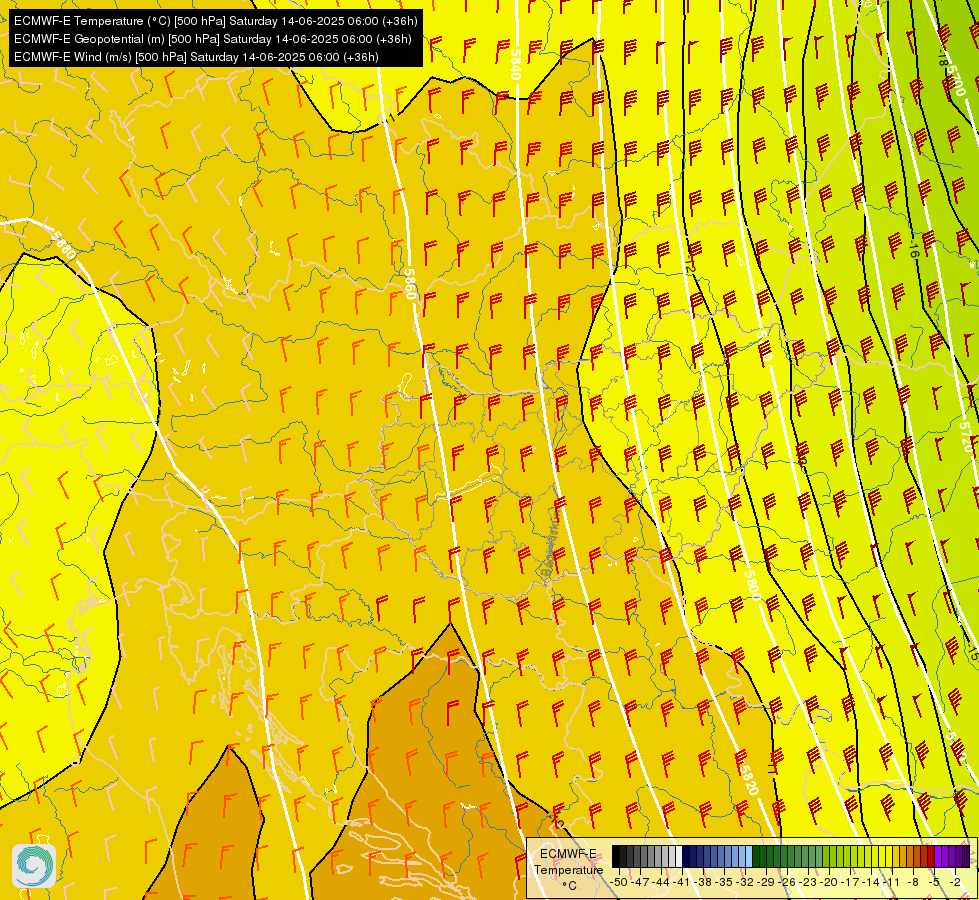Click the -38 legend scale value
Screen dimensions: 979x900
point(703,882)
